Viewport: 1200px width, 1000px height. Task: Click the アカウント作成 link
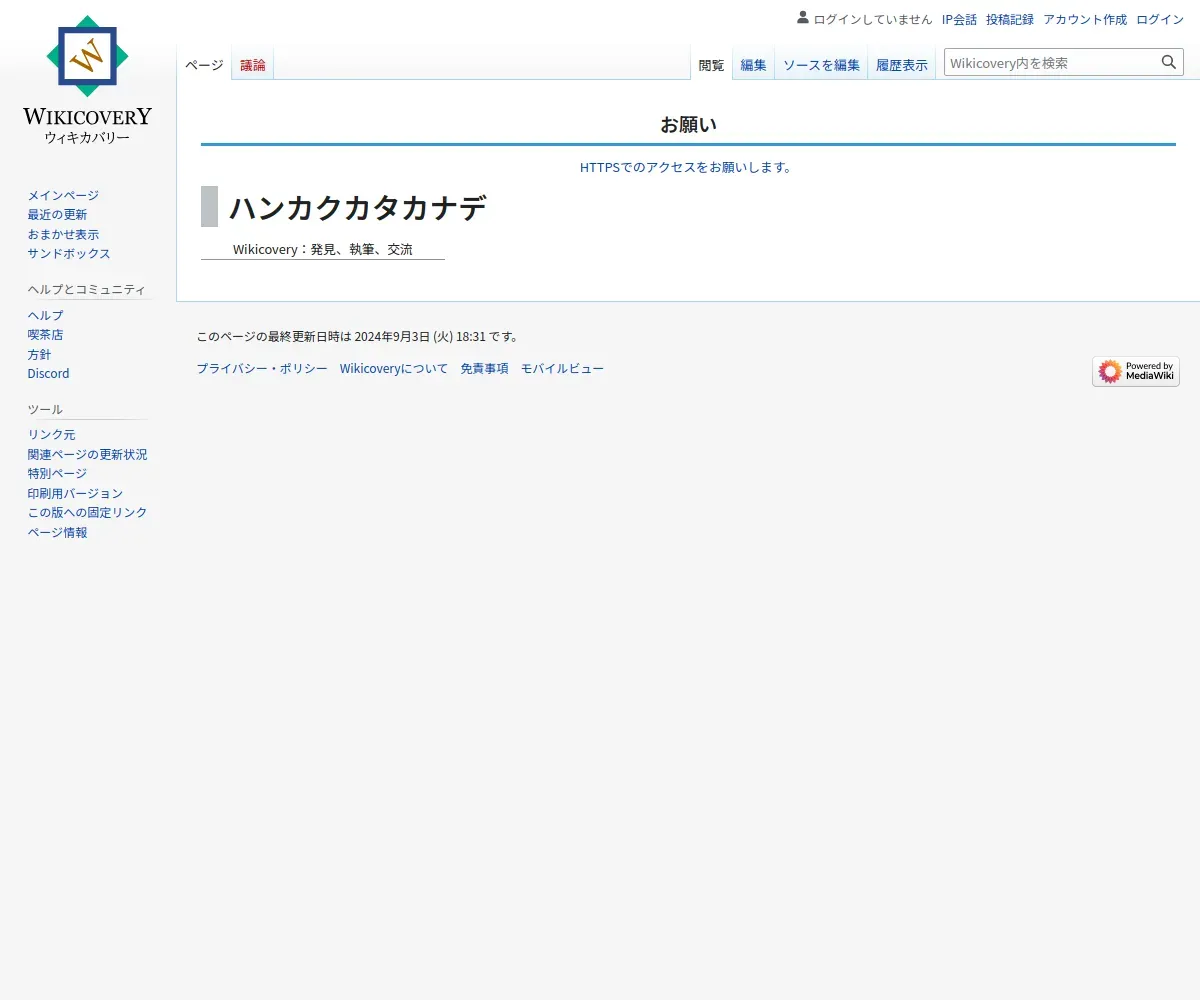[x=1085, y=19]
